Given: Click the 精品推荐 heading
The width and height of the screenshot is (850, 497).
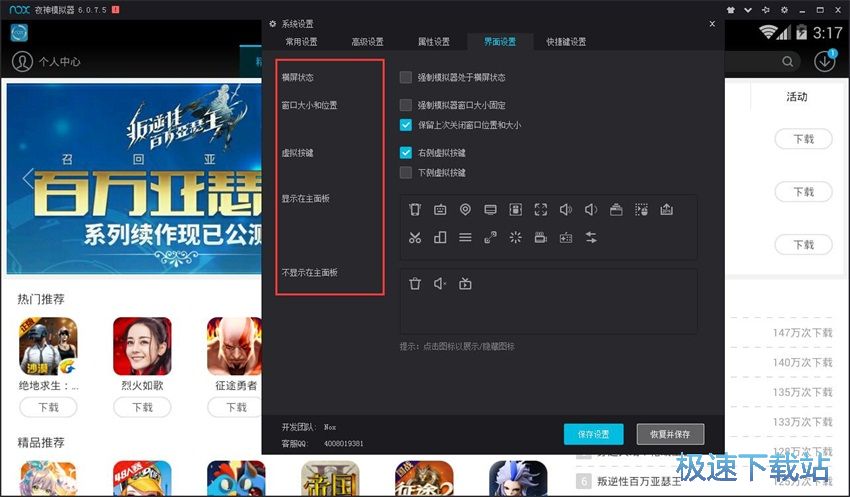Looking at the screenshot, I should coord(41,443).
